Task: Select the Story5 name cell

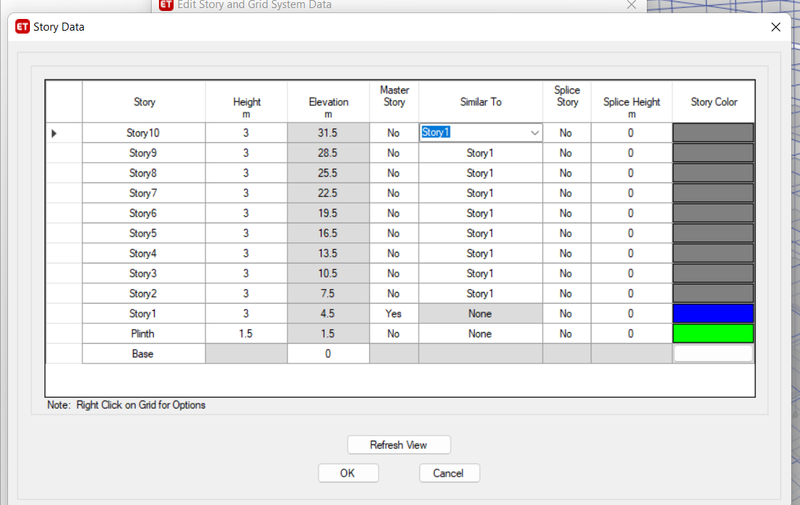Action: [144, 233]
